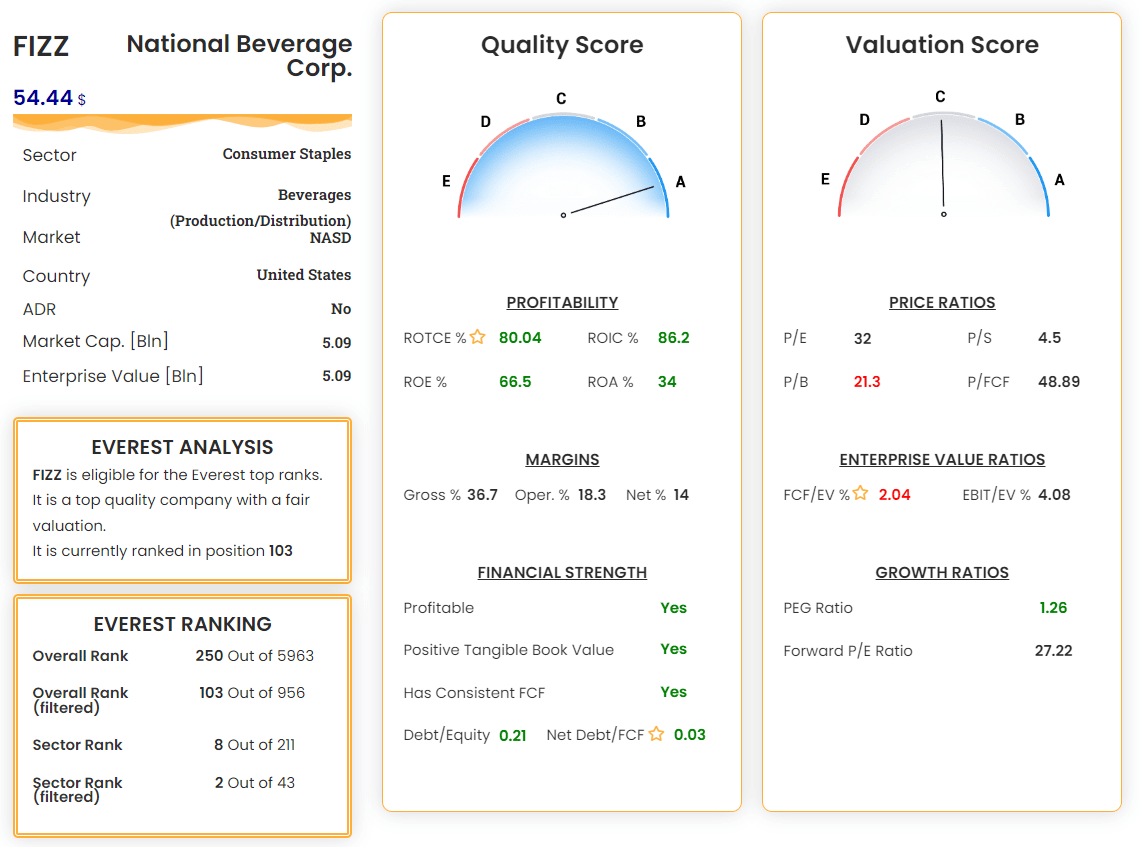This screenshot has height=847, width=1140.
Task: Click the Forward P/E Ratio value 27.22
Action: 1053,650
